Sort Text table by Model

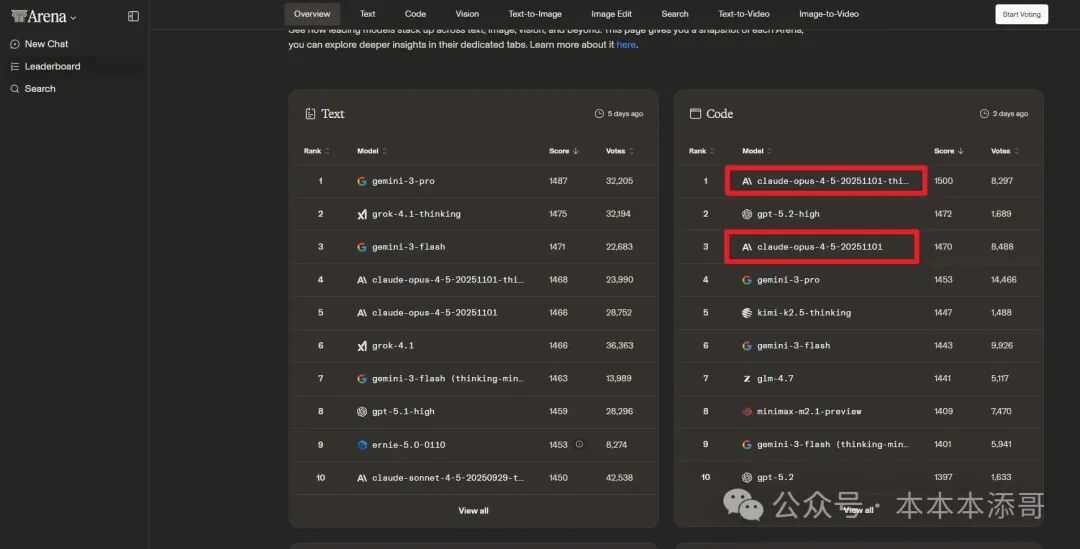click(x=372, y=151)
